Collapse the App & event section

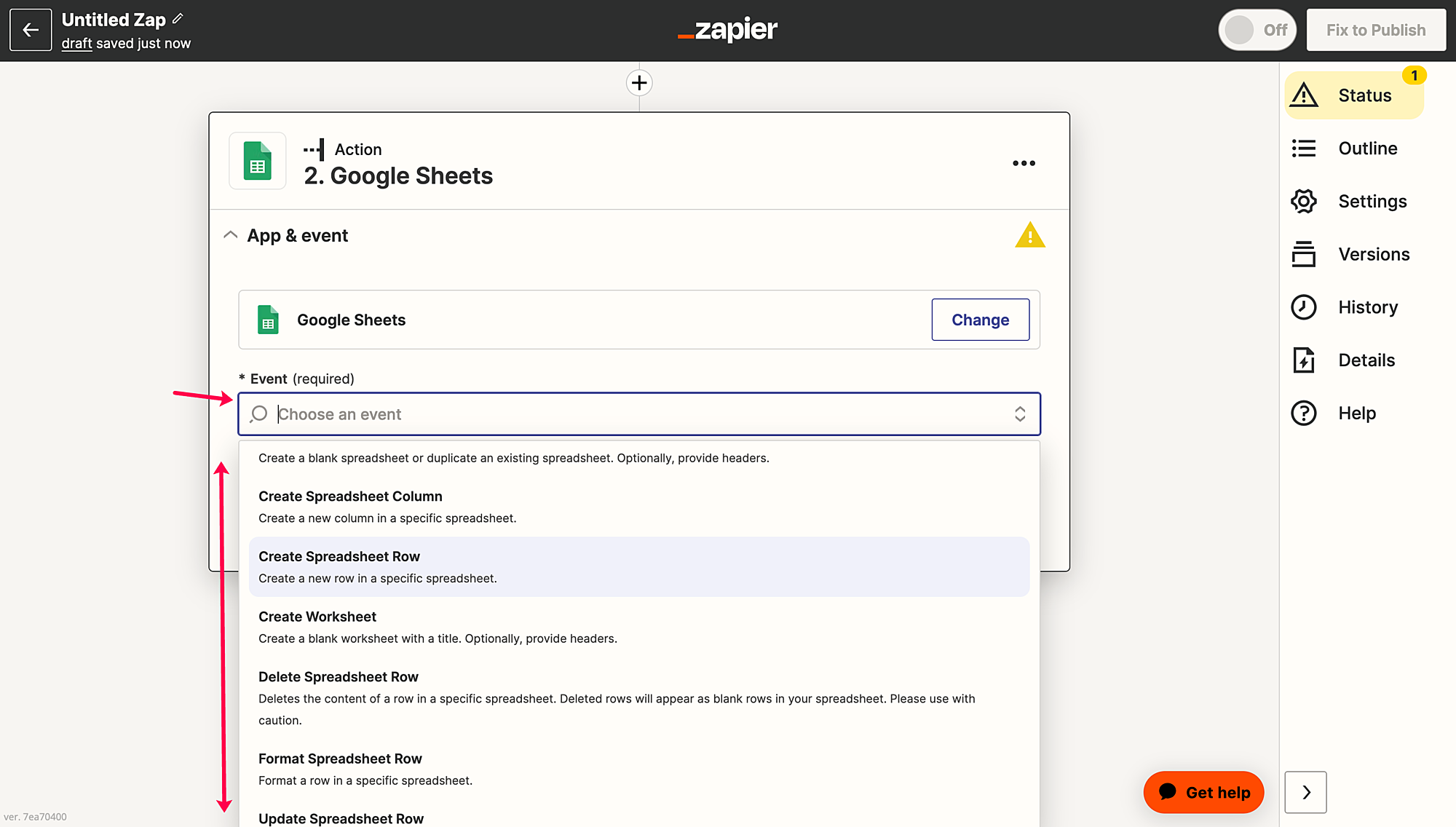(230, 235)
